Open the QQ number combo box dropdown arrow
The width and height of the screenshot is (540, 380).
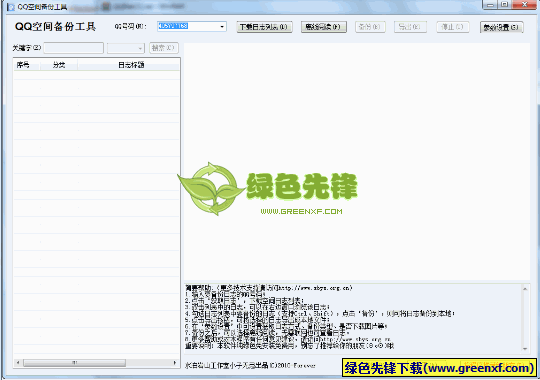tap(222, 27)
